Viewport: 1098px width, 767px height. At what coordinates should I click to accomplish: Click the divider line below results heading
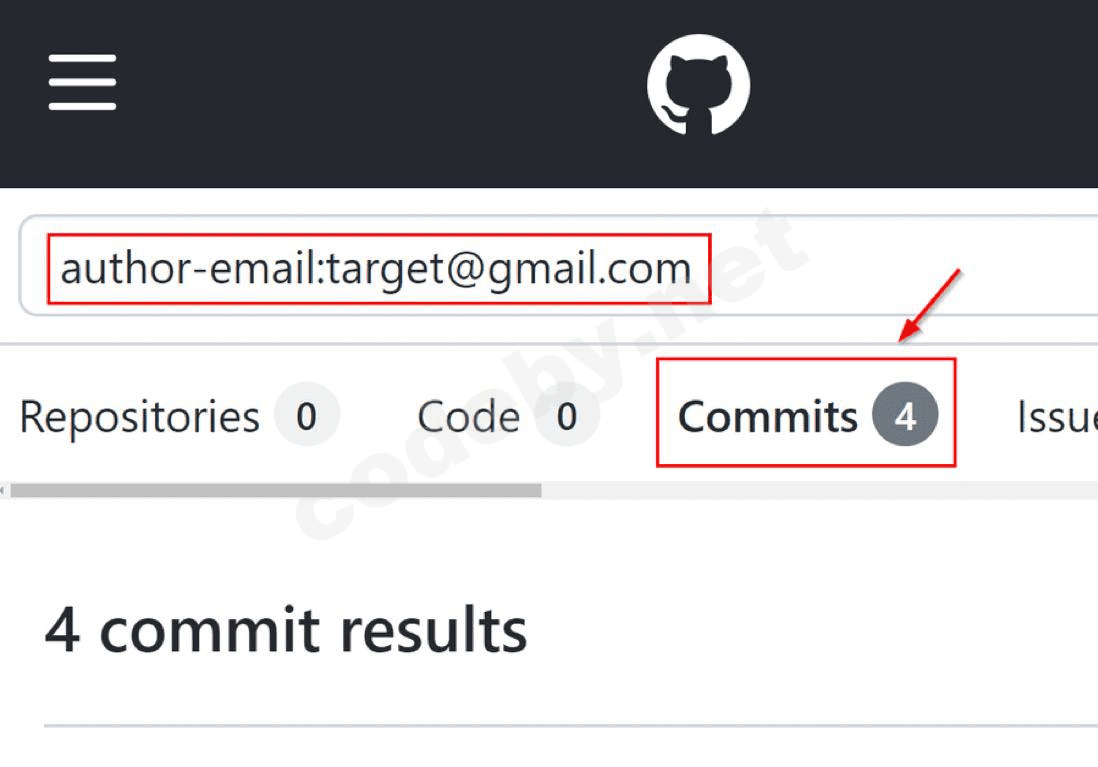click(x=570, y=725)
